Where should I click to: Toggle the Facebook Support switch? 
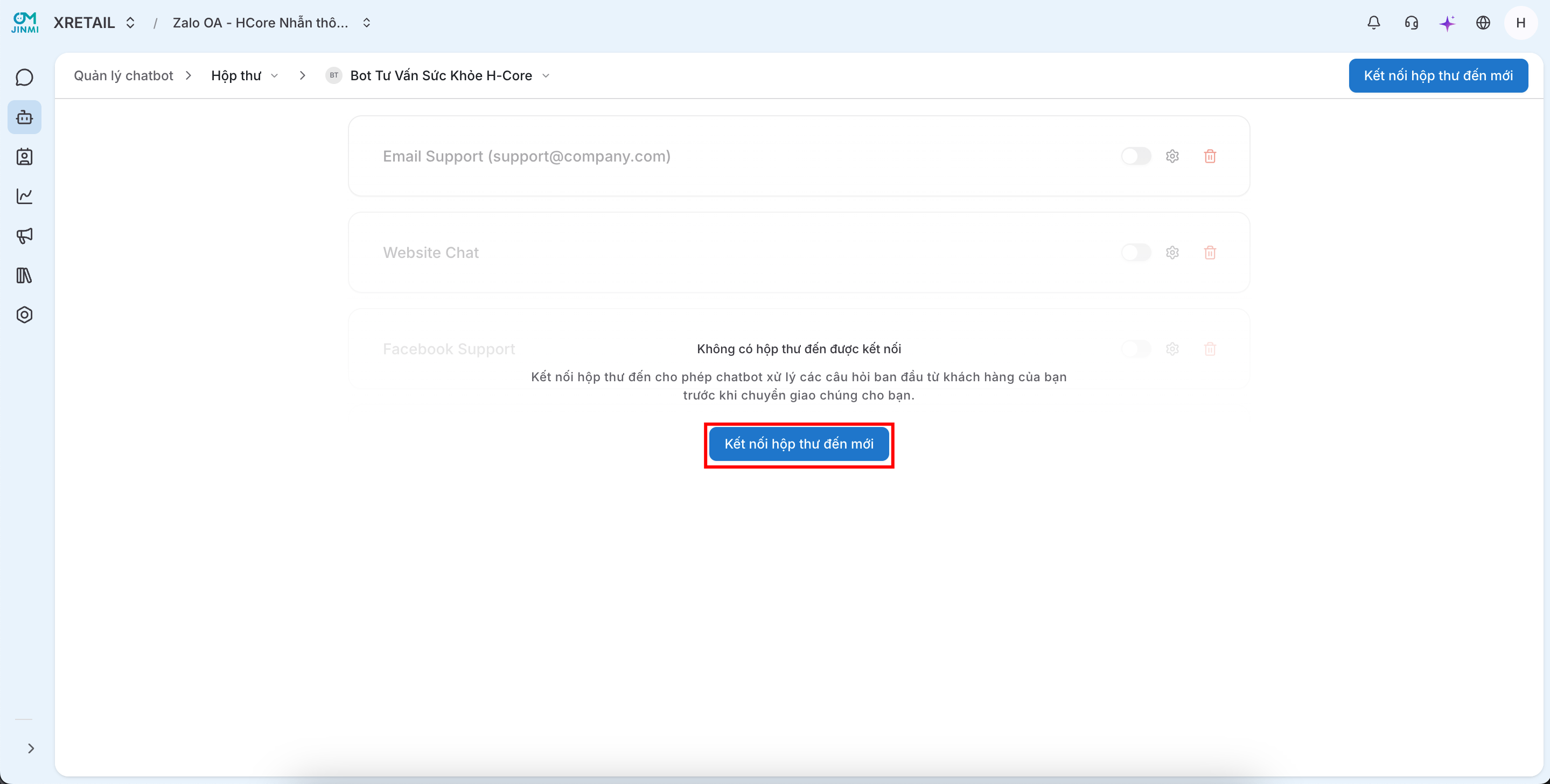pos(1135,349)
